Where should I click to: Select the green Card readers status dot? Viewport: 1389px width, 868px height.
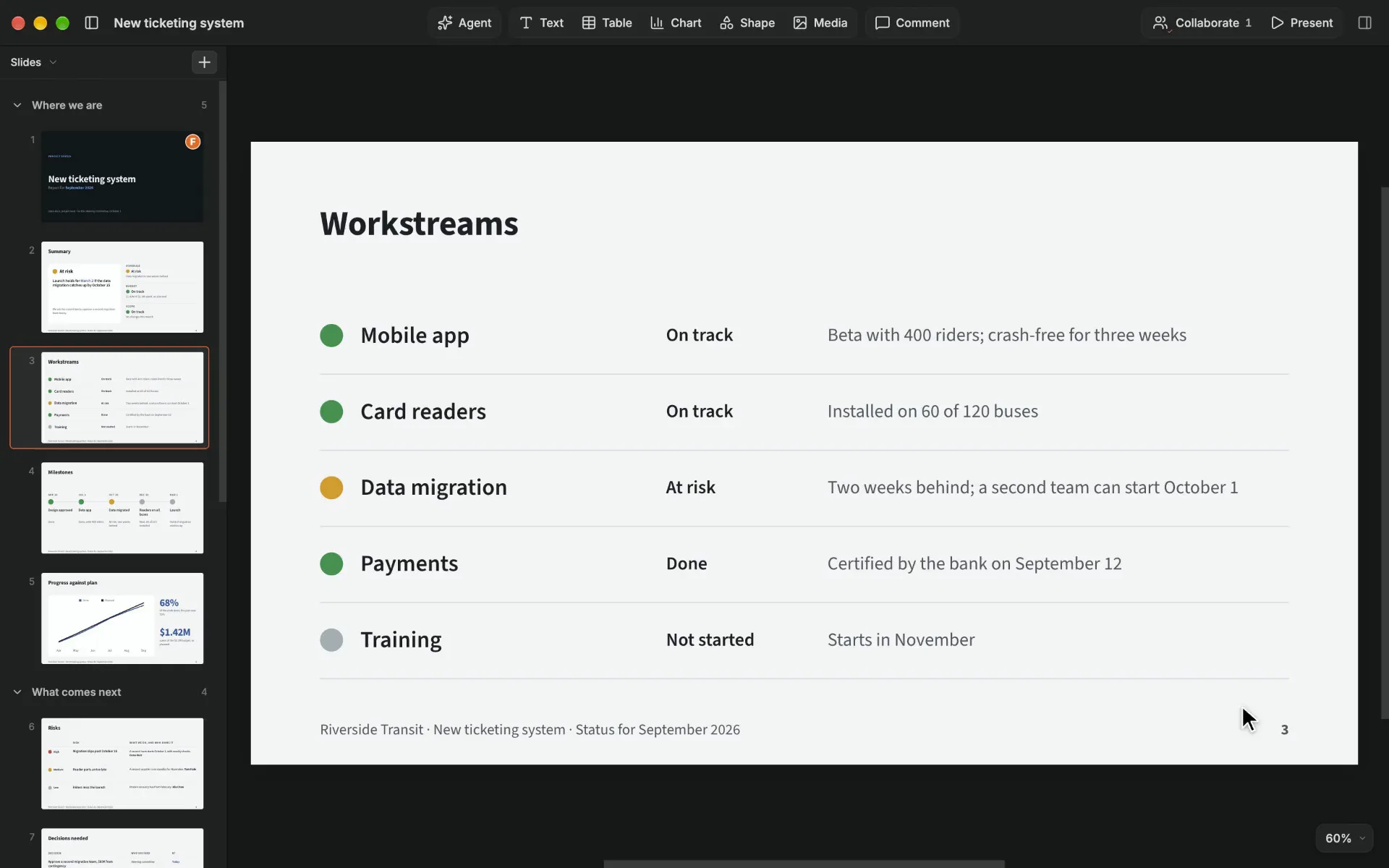point(331,412)
